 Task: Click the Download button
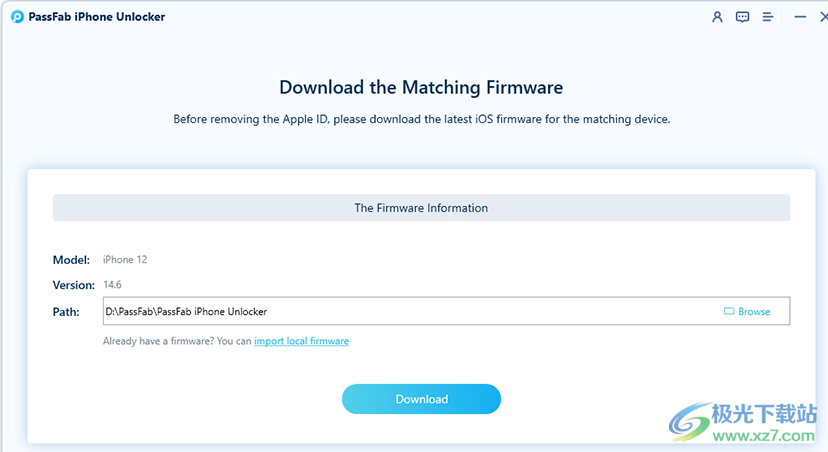(421, 399)
